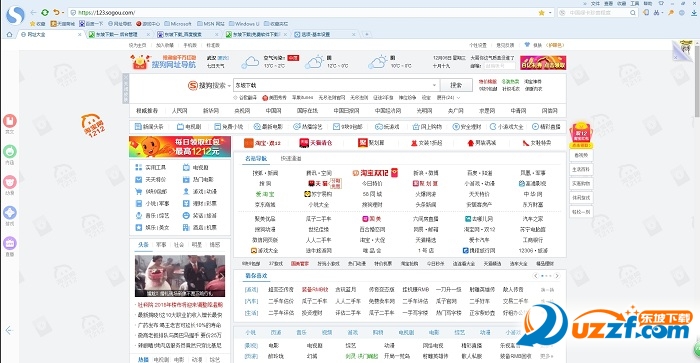Go to previous page of 猜你喜欢 section

536,276
